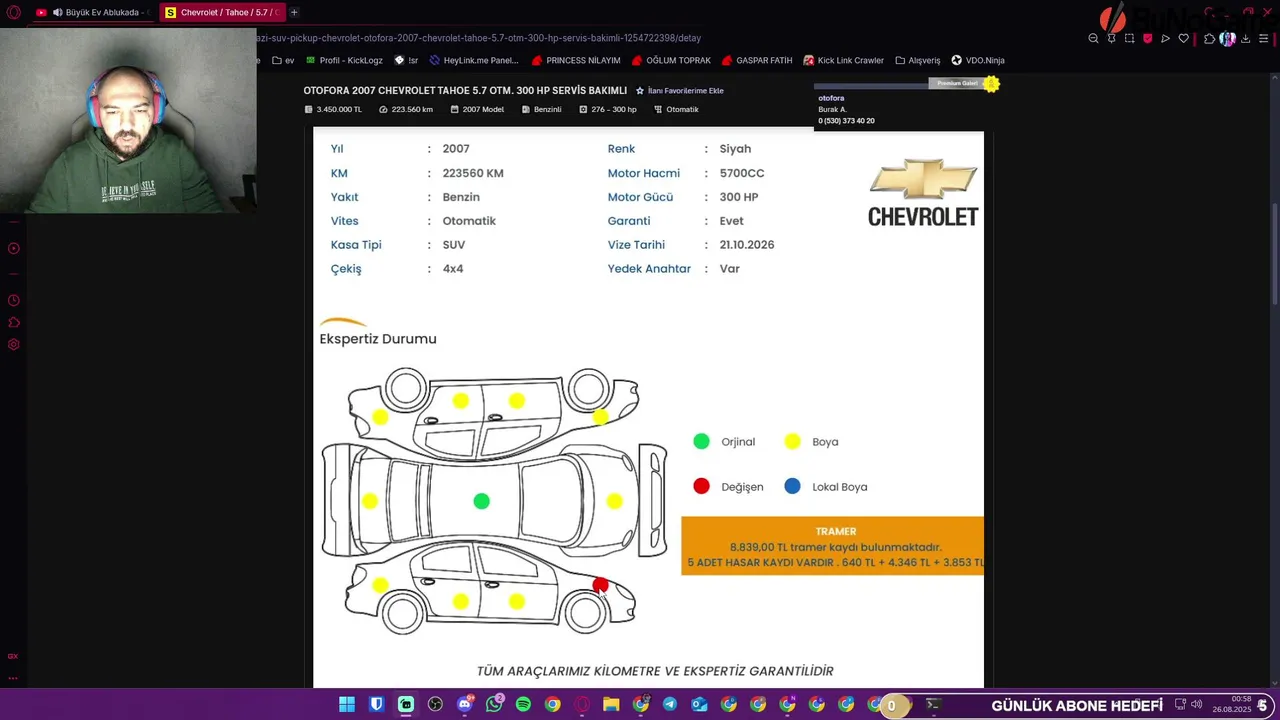Open a new browser tab with plus
The height and width of the screenshot is (720, 1280).
[x=294, y=12]
